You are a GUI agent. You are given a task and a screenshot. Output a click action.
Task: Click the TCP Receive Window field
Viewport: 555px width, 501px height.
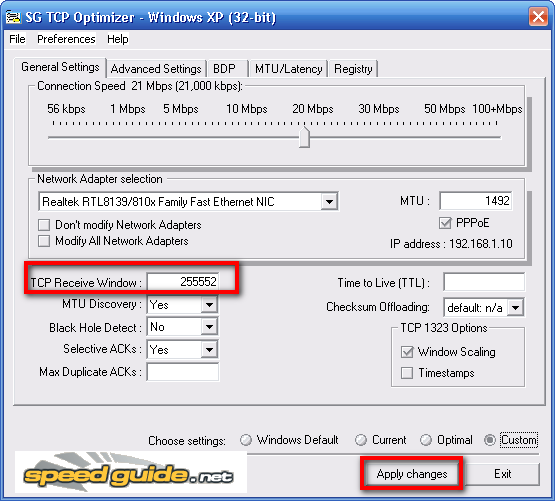pos(183,282)
